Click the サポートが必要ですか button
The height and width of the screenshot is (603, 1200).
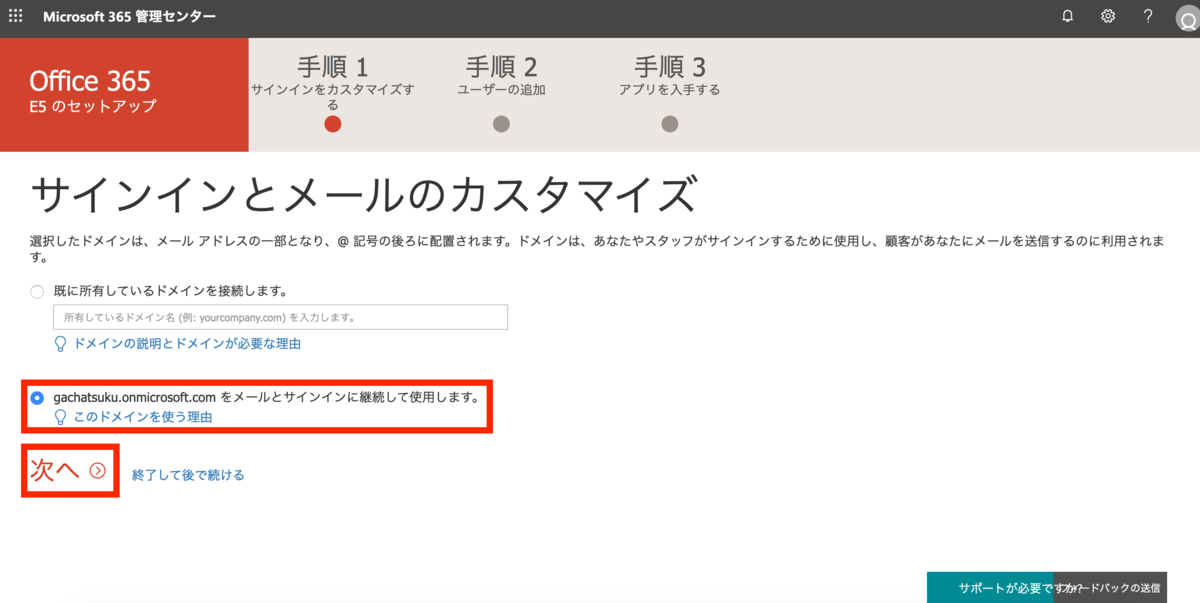click(990, 588)
